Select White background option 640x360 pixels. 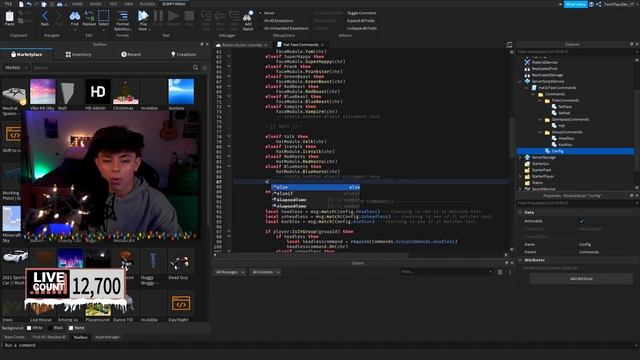click(x=29, y=328)
